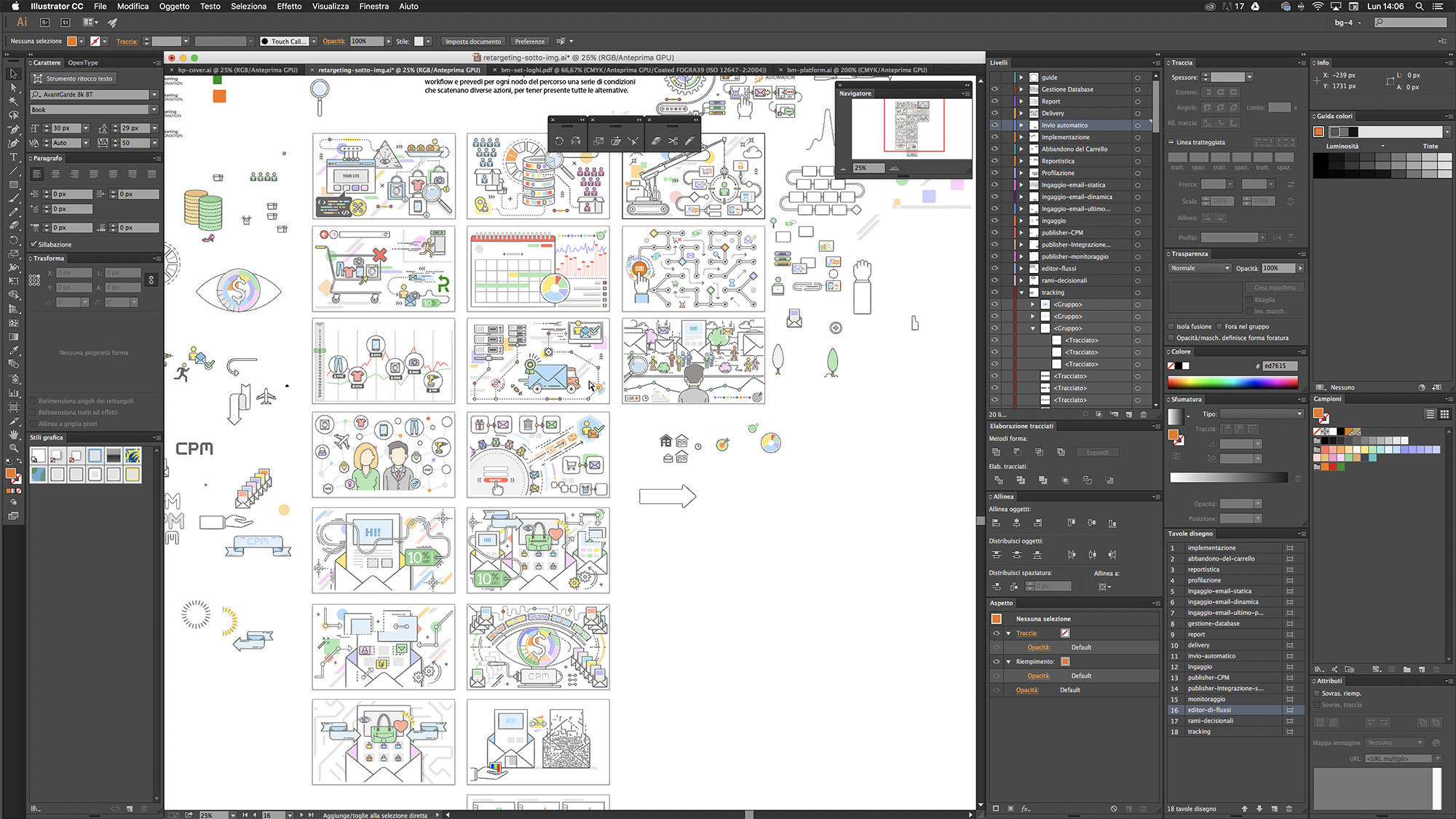Select the Column Graph tool
This screenshot has height=819, width=1456.
(x=13, y=393)
